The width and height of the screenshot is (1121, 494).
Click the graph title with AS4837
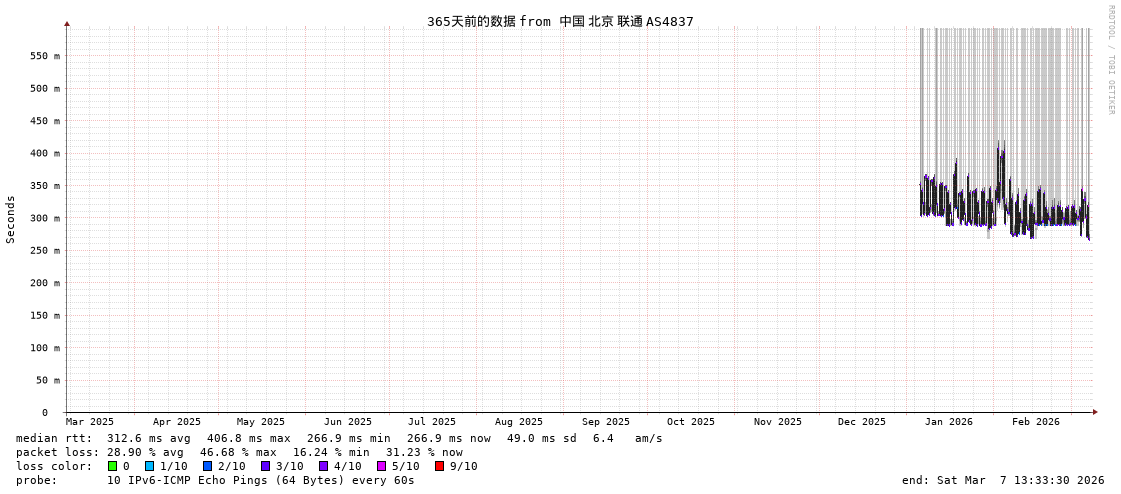560,21
